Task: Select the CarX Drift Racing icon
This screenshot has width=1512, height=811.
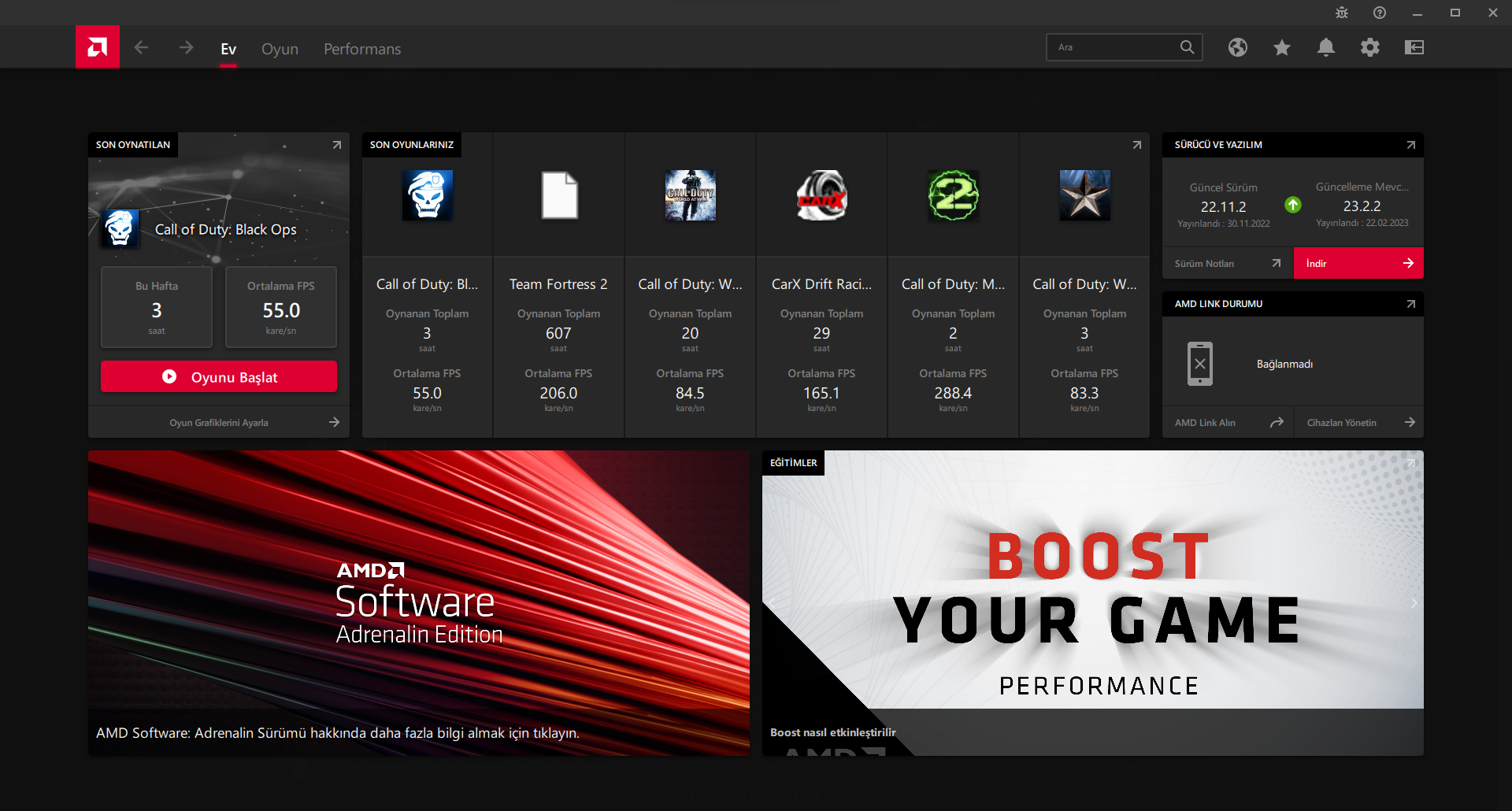Action: click(x=822, y=195)
